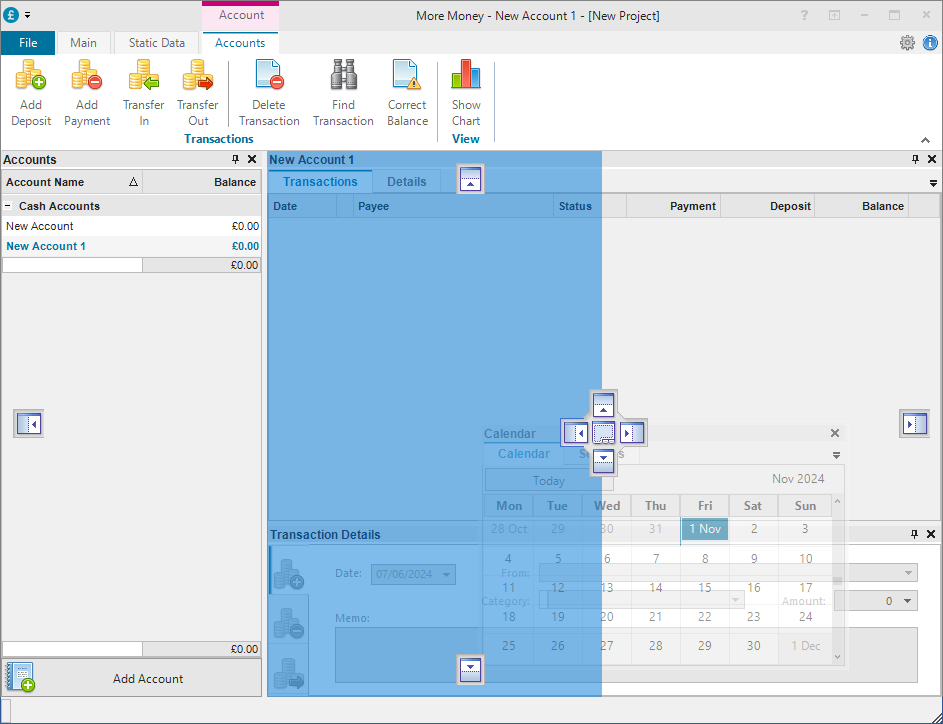Screen dimensions: 943x724
Task: Click the Delete Transaction icon
Action: (x=268, y=76)
